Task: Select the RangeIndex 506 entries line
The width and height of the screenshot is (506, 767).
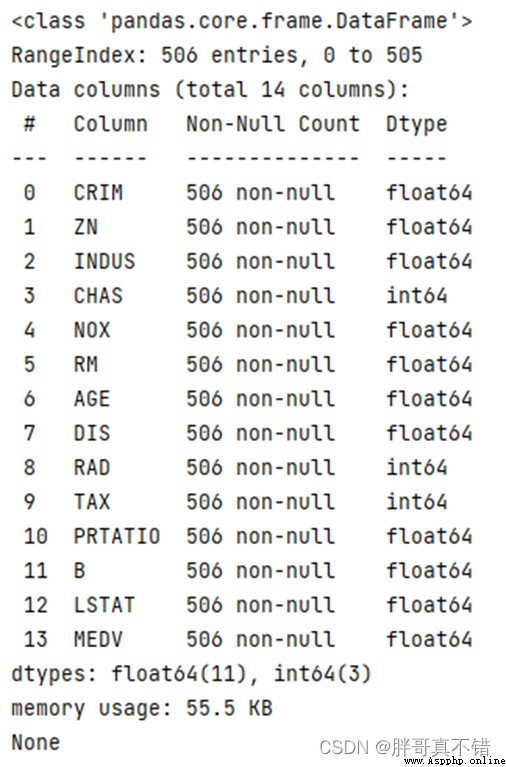Action: 217,55
